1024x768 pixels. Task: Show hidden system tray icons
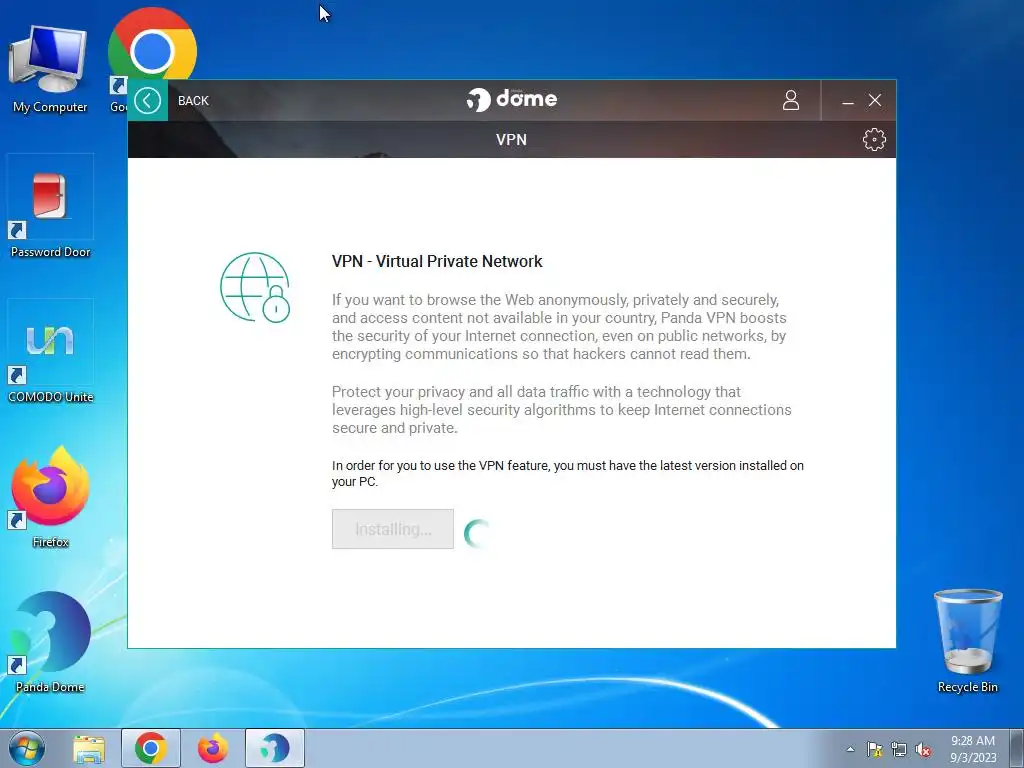(x=850, y=749)
